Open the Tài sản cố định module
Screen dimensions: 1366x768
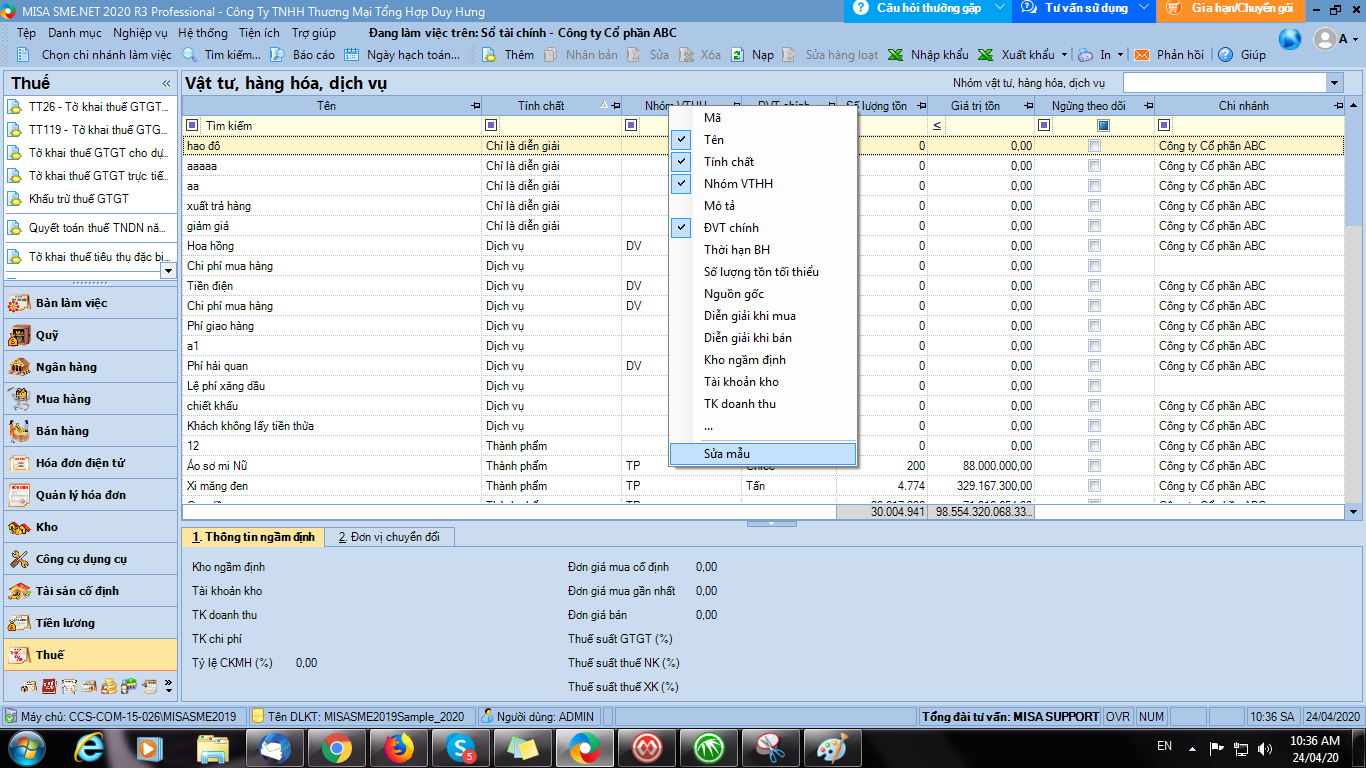[90, 591]
